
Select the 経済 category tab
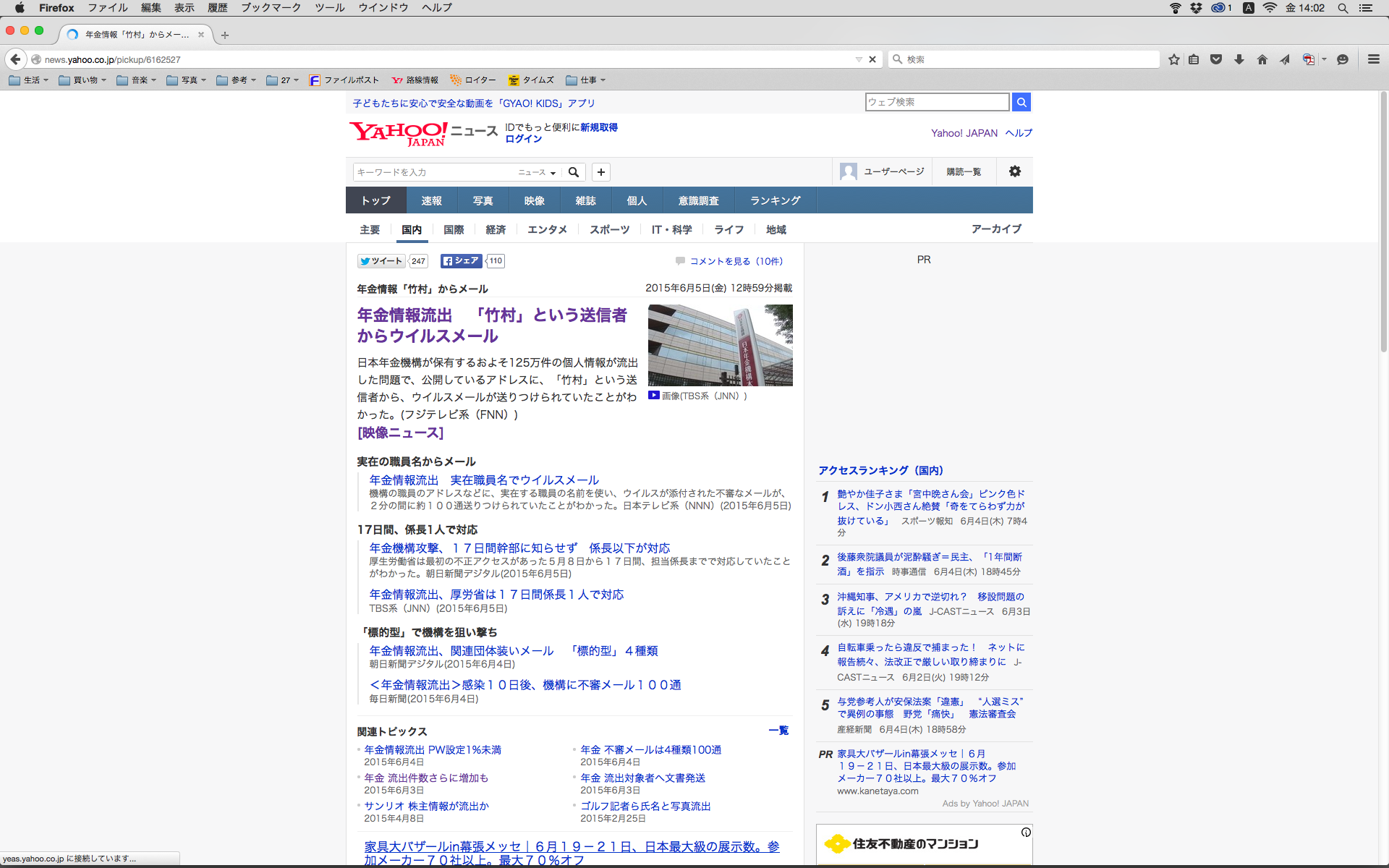496,229
